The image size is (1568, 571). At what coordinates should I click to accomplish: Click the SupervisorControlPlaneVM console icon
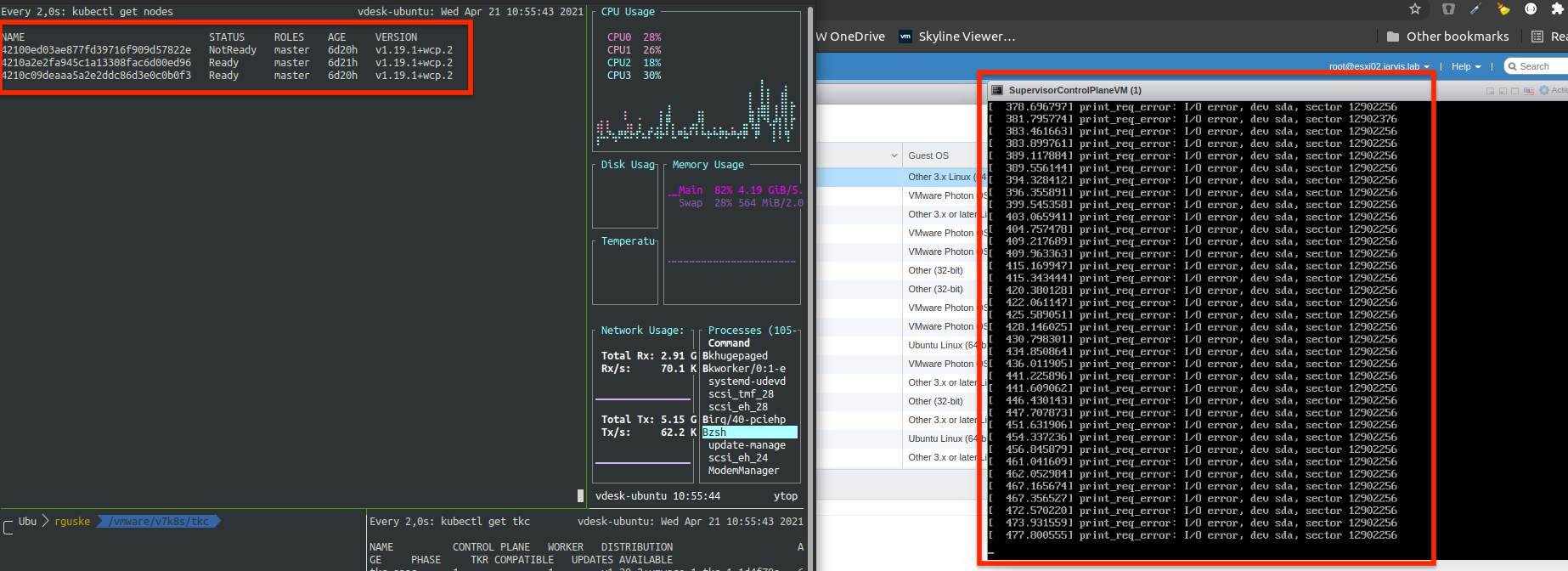pyautogui.click(x=998, y=90)
